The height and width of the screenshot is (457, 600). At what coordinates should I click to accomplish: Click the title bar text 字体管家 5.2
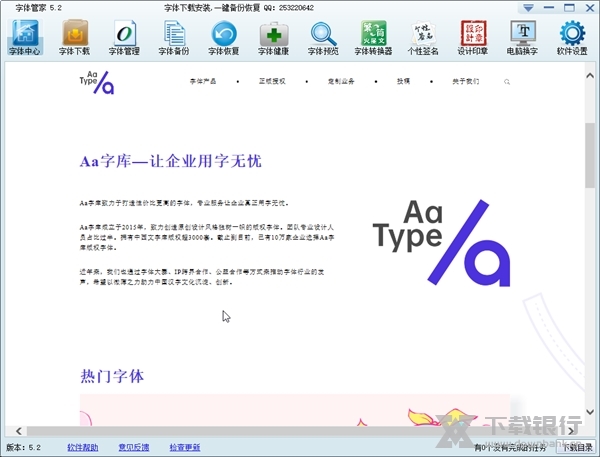(39, 8)
